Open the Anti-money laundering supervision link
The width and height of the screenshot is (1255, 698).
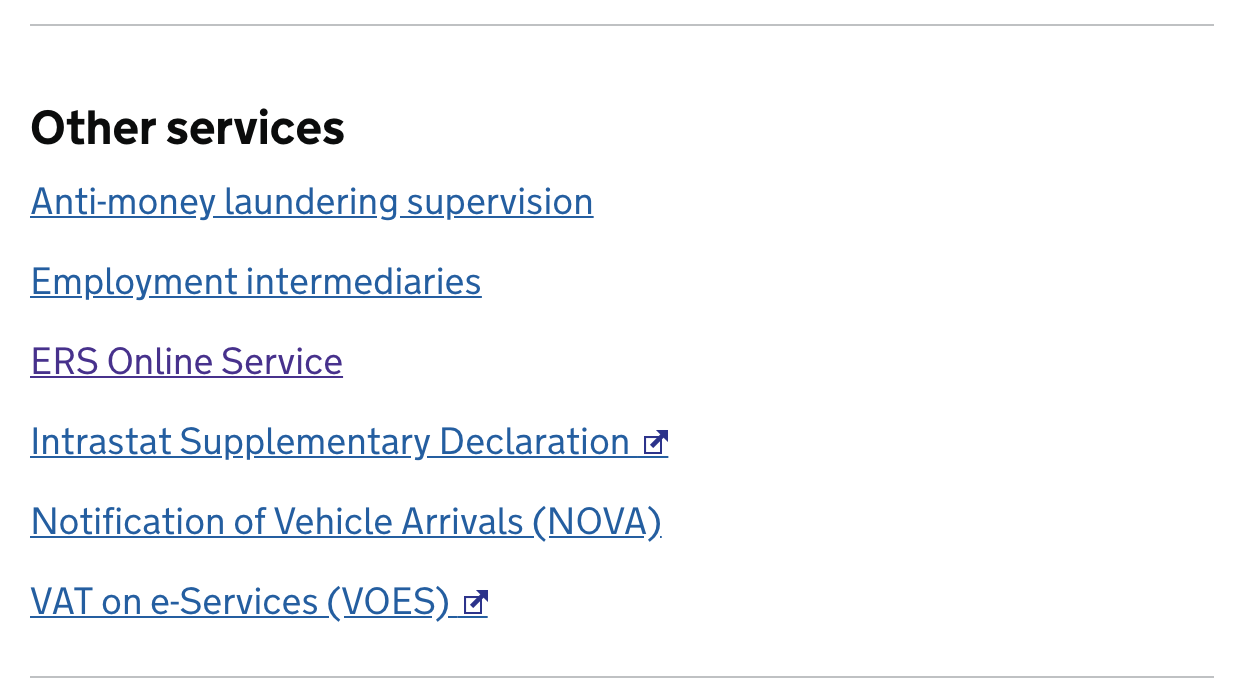312,202
